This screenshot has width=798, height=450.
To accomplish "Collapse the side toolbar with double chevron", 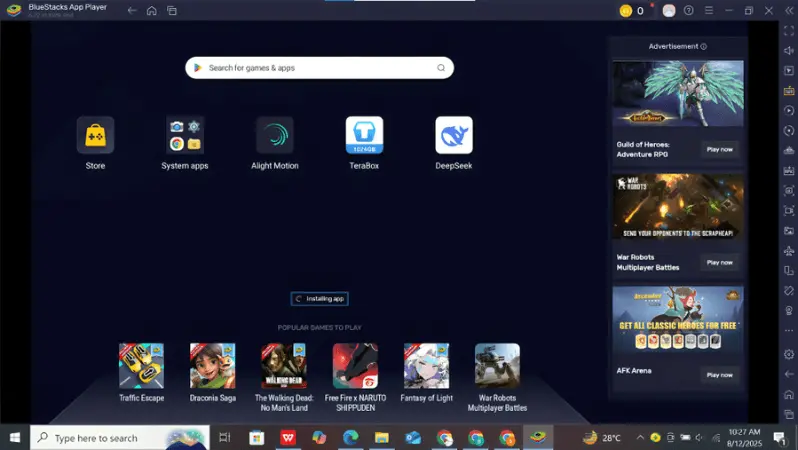I will tap(789, 10).
